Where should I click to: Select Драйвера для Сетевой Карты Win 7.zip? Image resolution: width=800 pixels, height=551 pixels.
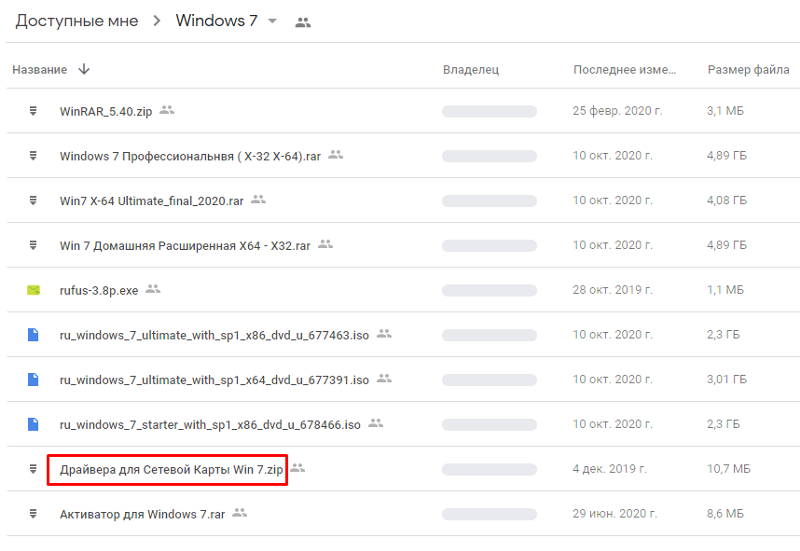click(171, 469)
